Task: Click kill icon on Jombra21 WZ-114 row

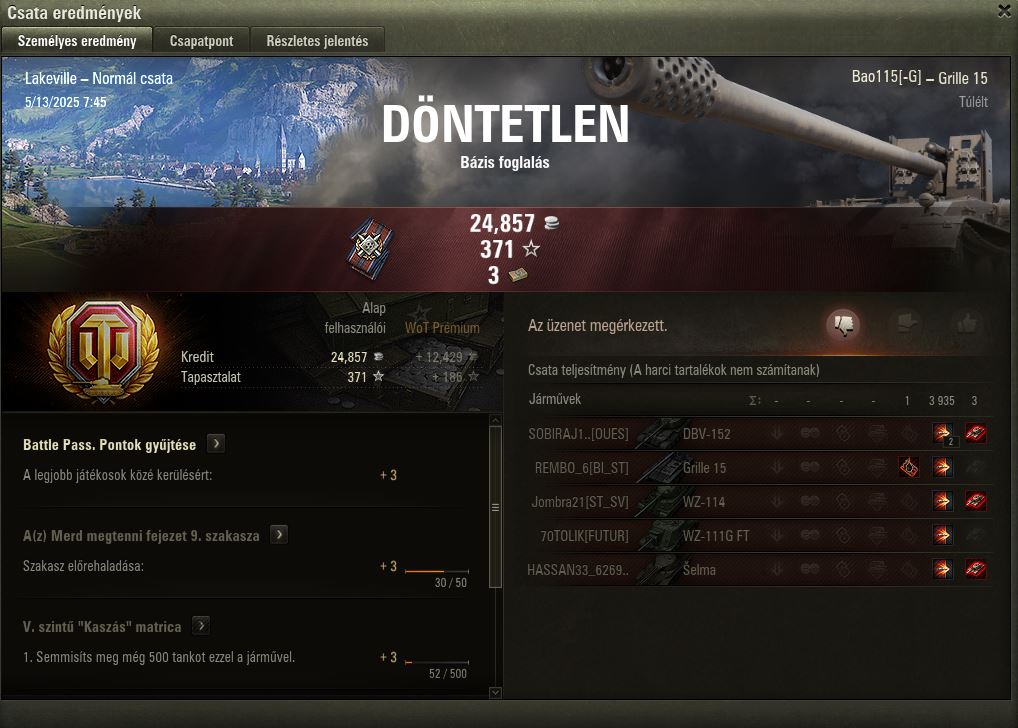Action: pos(975,501)
